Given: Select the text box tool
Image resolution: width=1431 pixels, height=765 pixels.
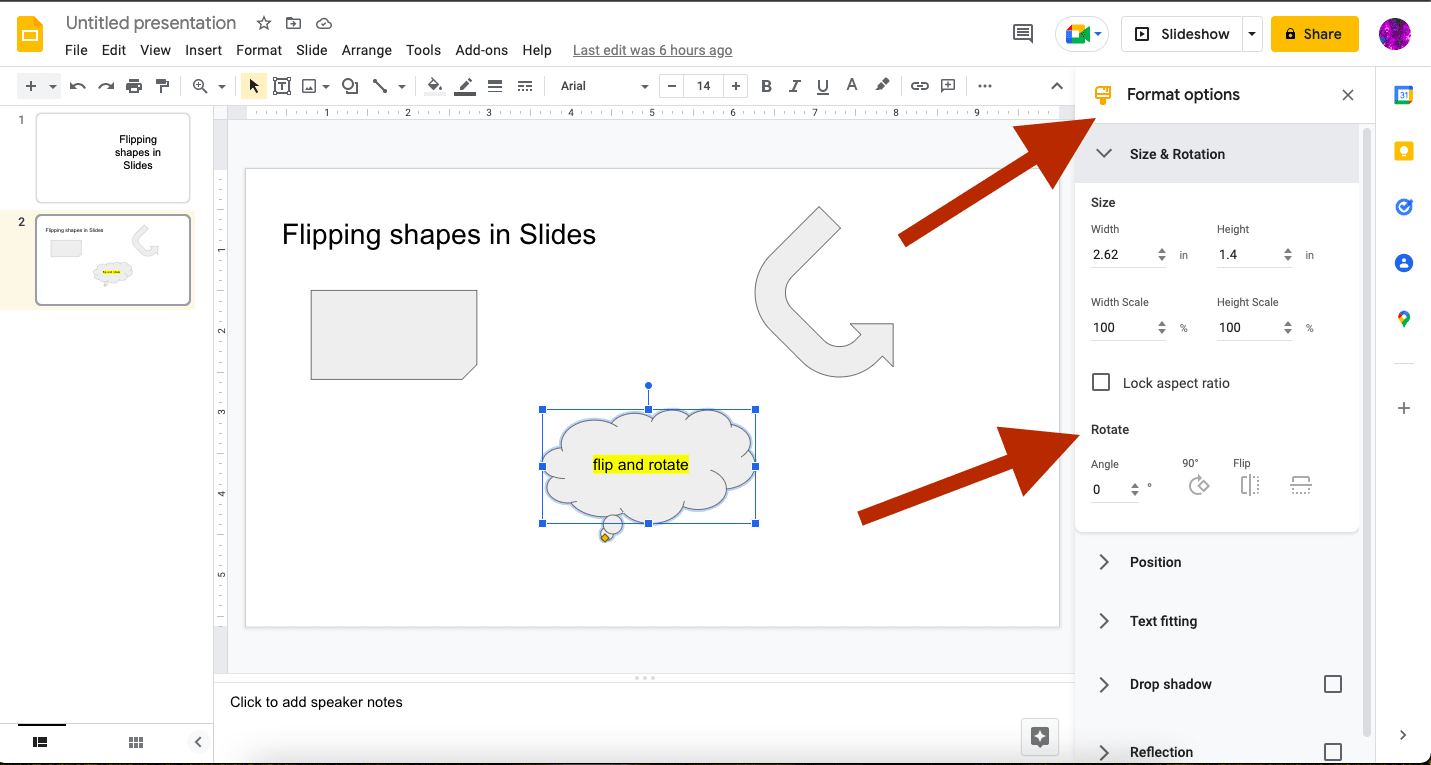Looking at the screenshot, I should pos(281,86).
